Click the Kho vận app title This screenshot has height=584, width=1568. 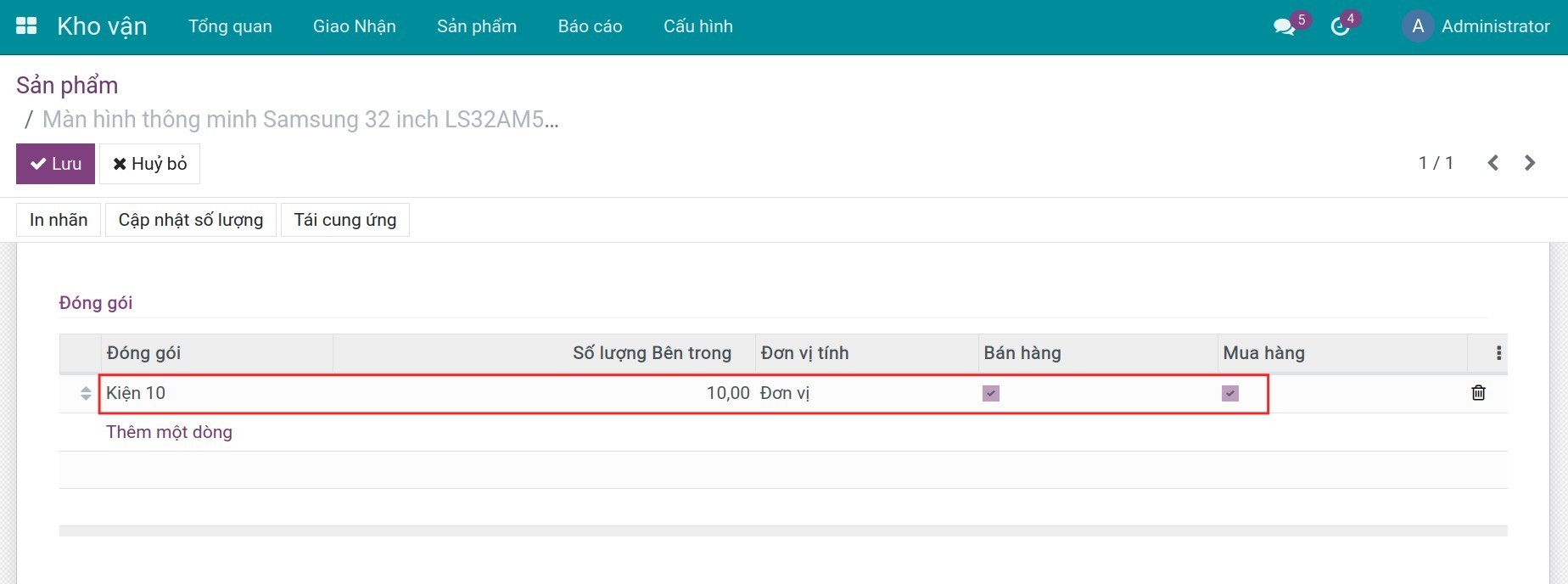click(x=102, y=26)
